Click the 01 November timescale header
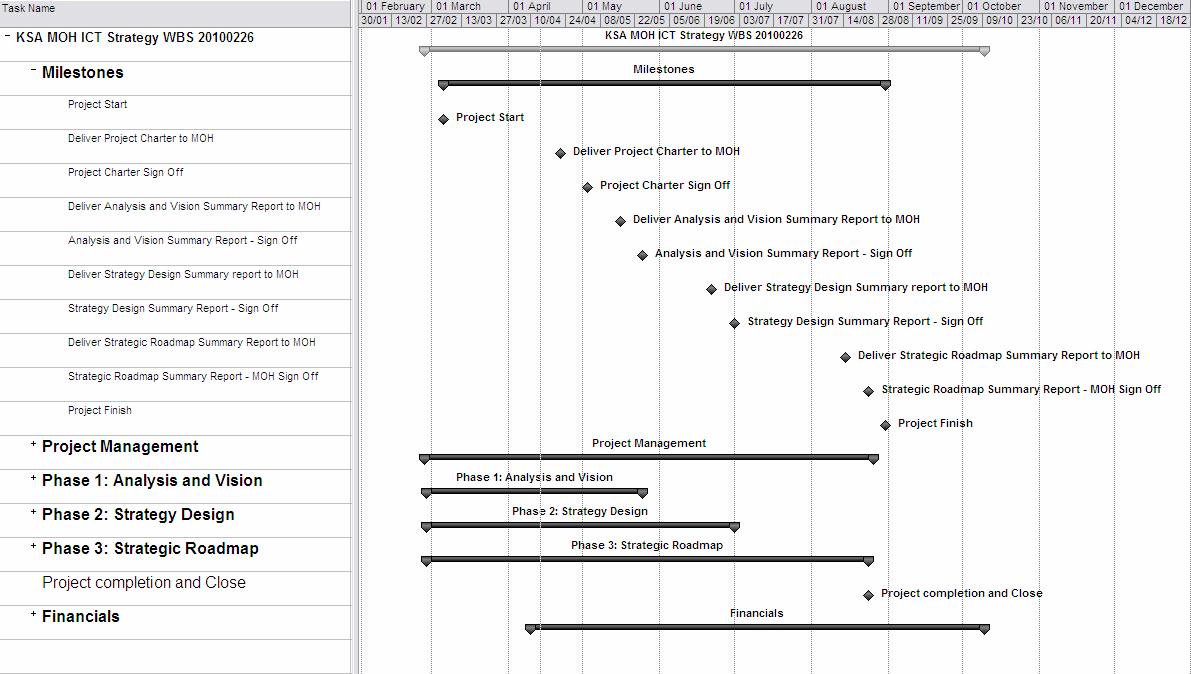The width and height of the screenshot is (1191, 674). (1076, 6)
